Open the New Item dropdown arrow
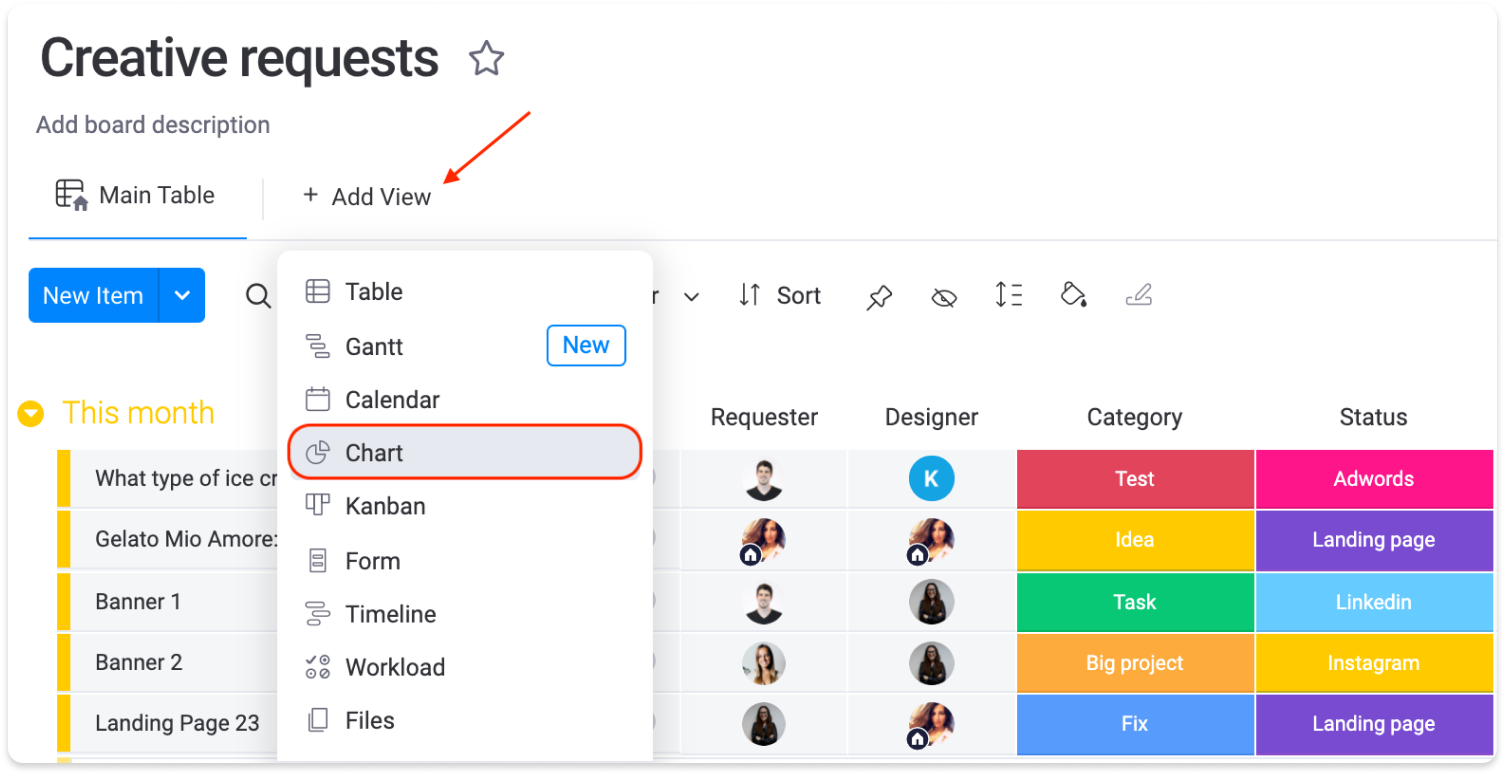The height and width of the screenshot is (775, 1505). [x=182, y=296]
